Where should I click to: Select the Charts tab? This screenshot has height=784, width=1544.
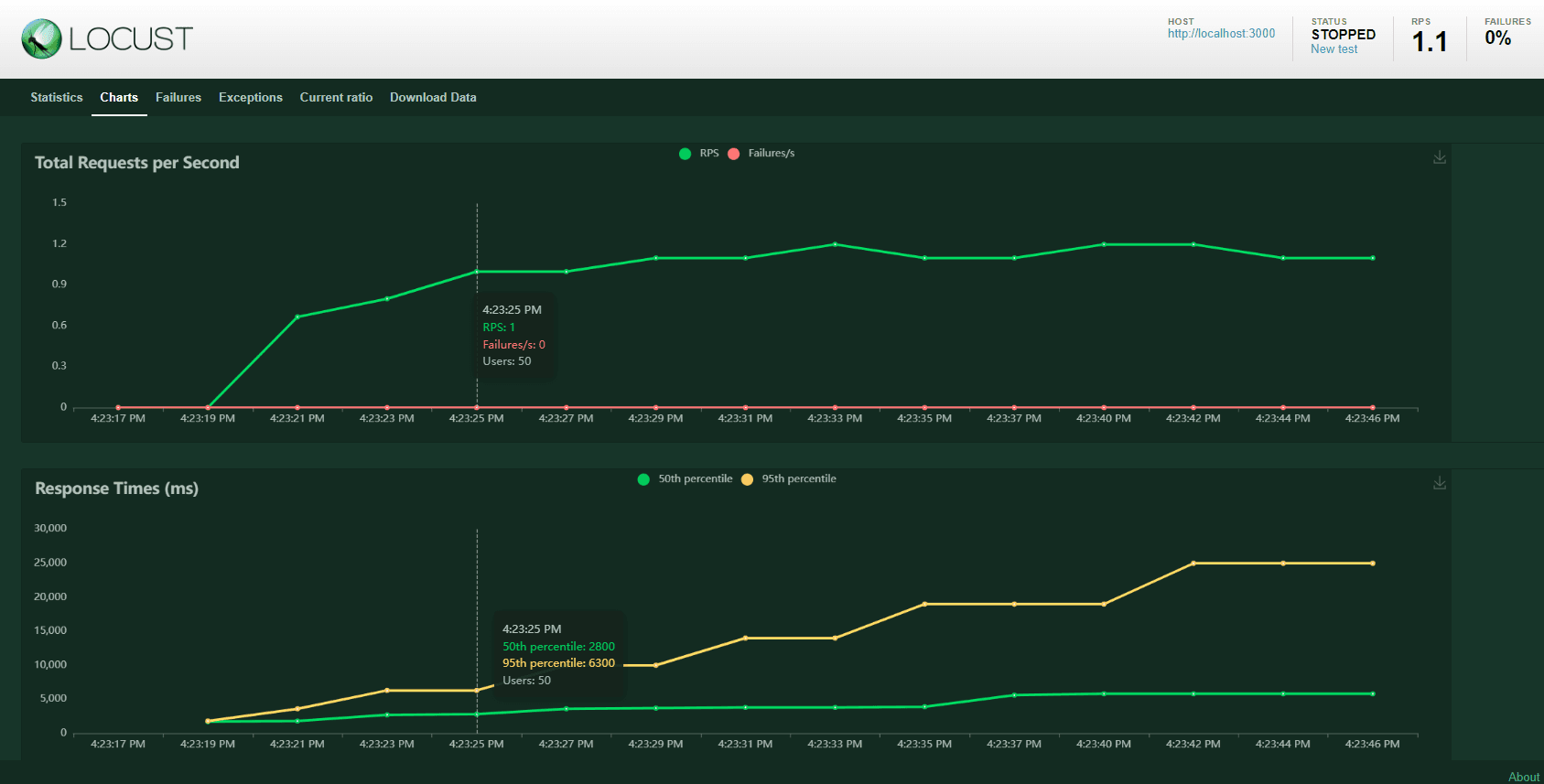point(119,97)
